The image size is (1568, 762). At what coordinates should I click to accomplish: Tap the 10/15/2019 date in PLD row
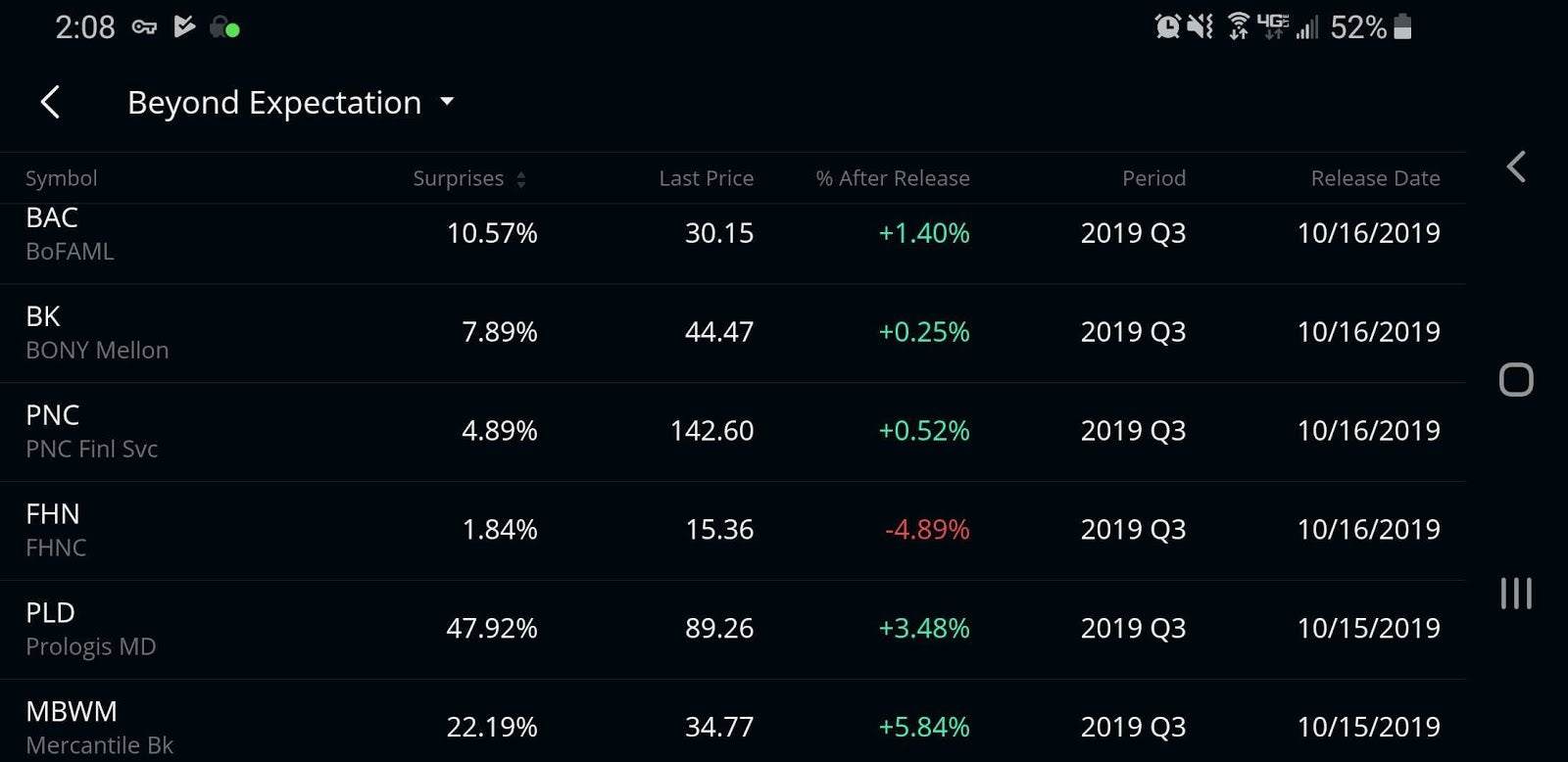click(x=1369, y=629)
